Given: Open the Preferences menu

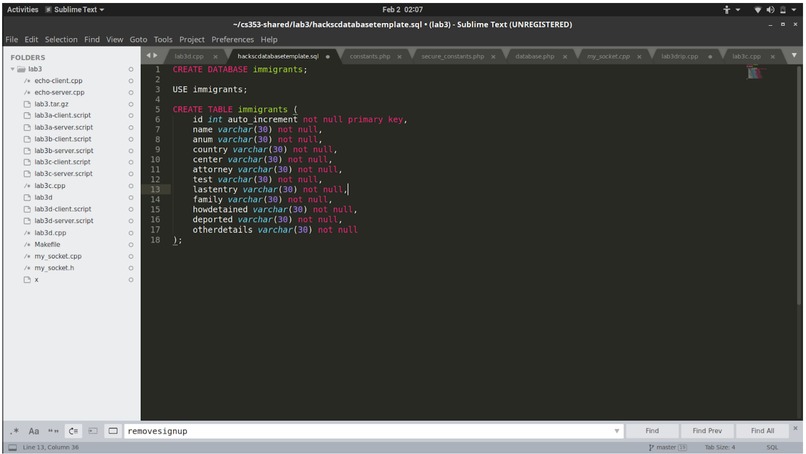Looking at the screenshot, I should (232, 40).
